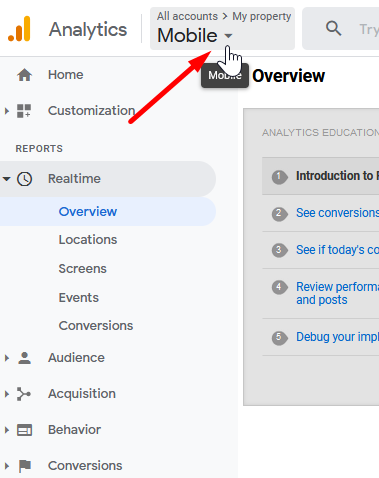Screen dimensions: 379x478
Task: Click the Conversions flag icon
Action: click(x=25, y=466)
